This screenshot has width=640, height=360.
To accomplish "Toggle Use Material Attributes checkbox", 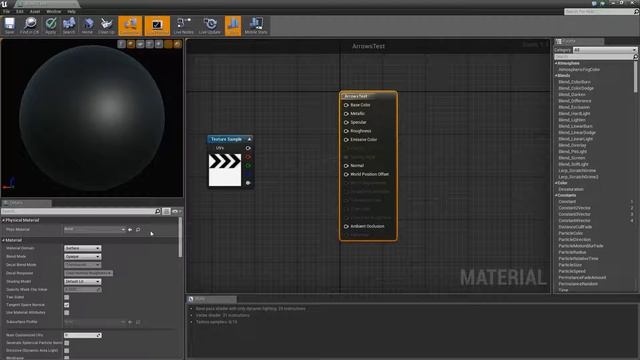I will click(67, 313).
